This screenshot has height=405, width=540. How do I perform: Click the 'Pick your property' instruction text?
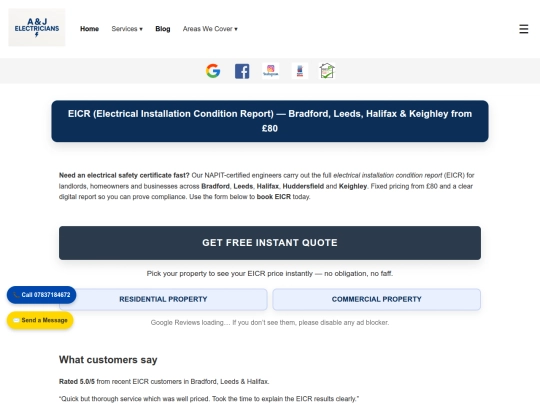pyautogui.click(x=270, y=273)
